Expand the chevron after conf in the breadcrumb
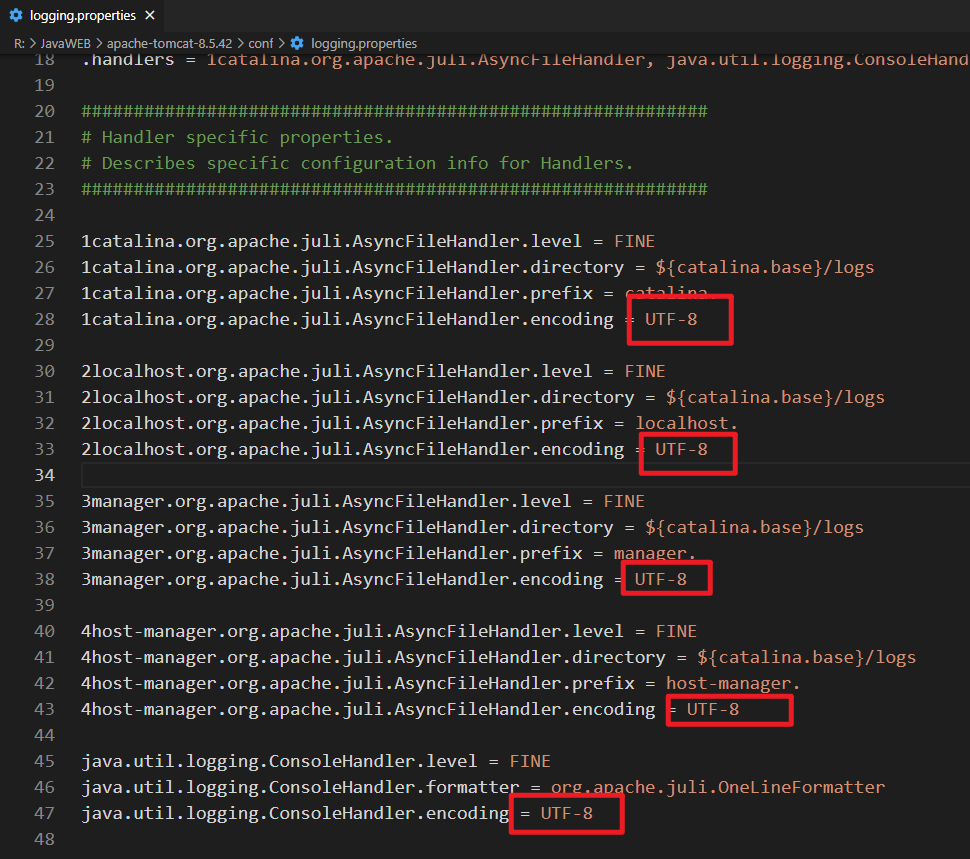This screenshot has width=970, height=859. tap(281, 43)
